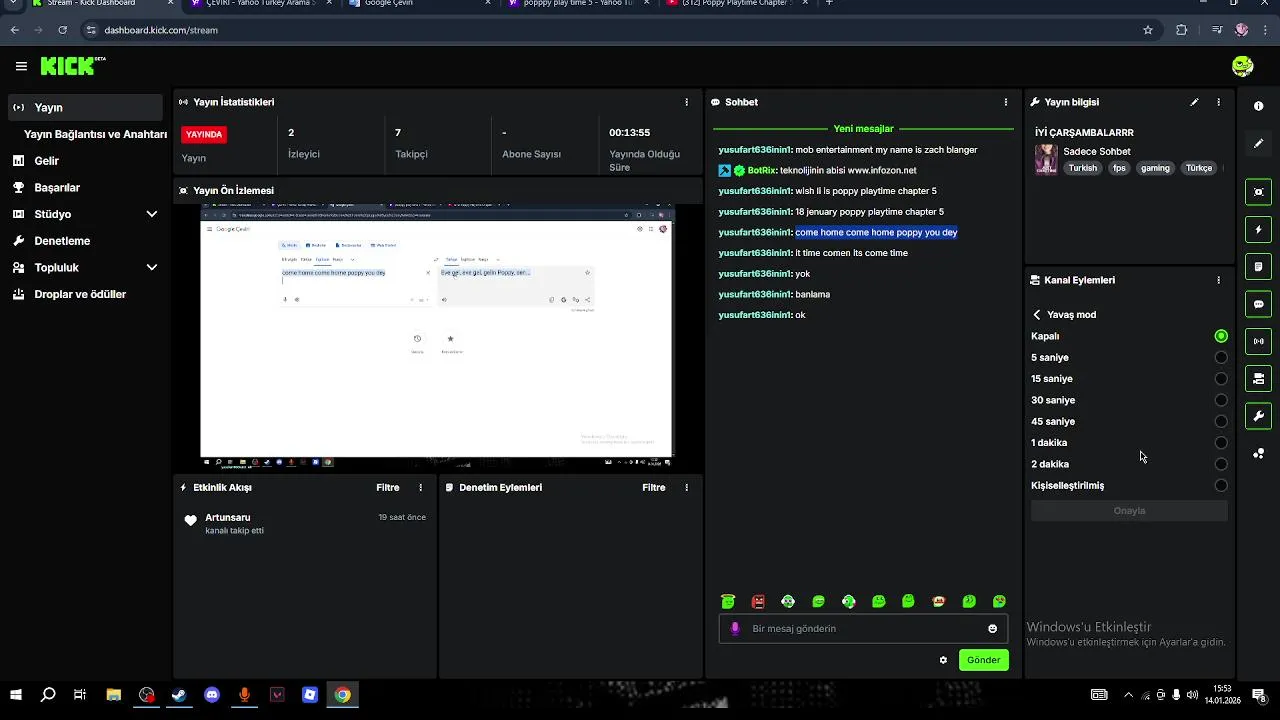Click BotRix username in chat
This screenshot has height=720, width=1280.
tap(761, 170)
